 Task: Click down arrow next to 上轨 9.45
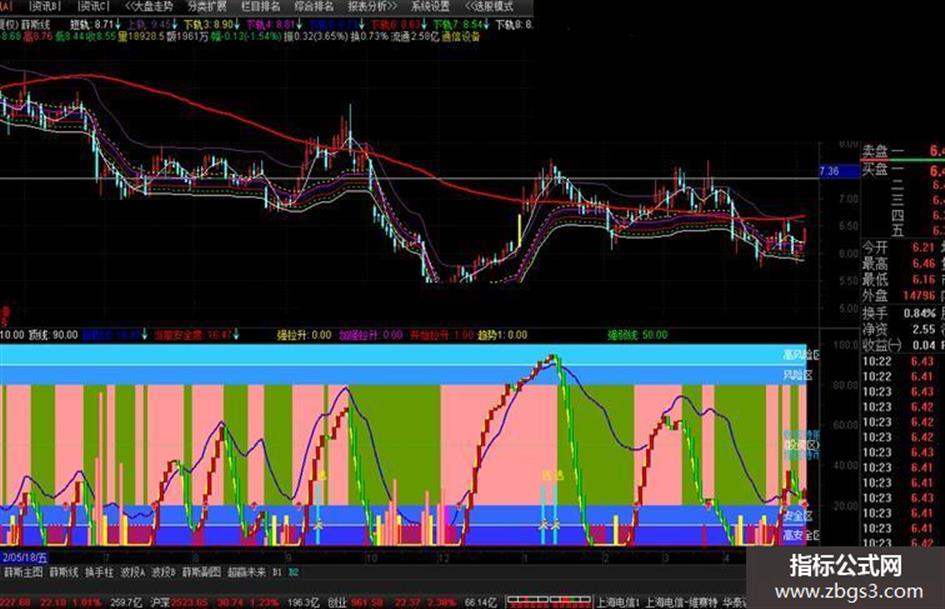pyautogui.click(x=175, y=25)
